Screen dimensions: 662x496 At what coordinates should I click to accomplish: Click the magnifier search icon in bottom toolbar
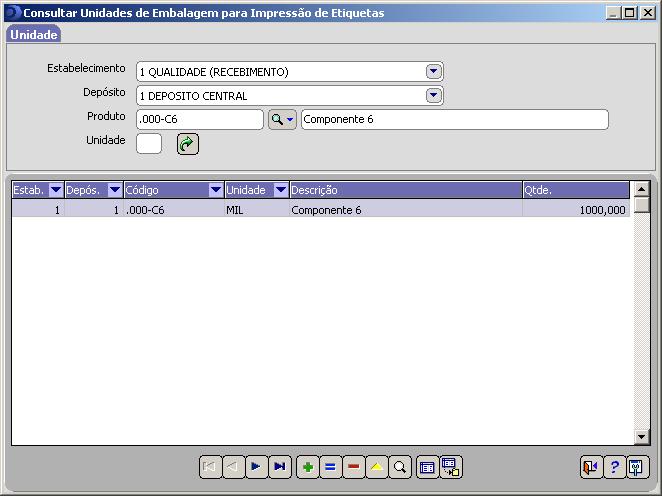tap(400, 467)
